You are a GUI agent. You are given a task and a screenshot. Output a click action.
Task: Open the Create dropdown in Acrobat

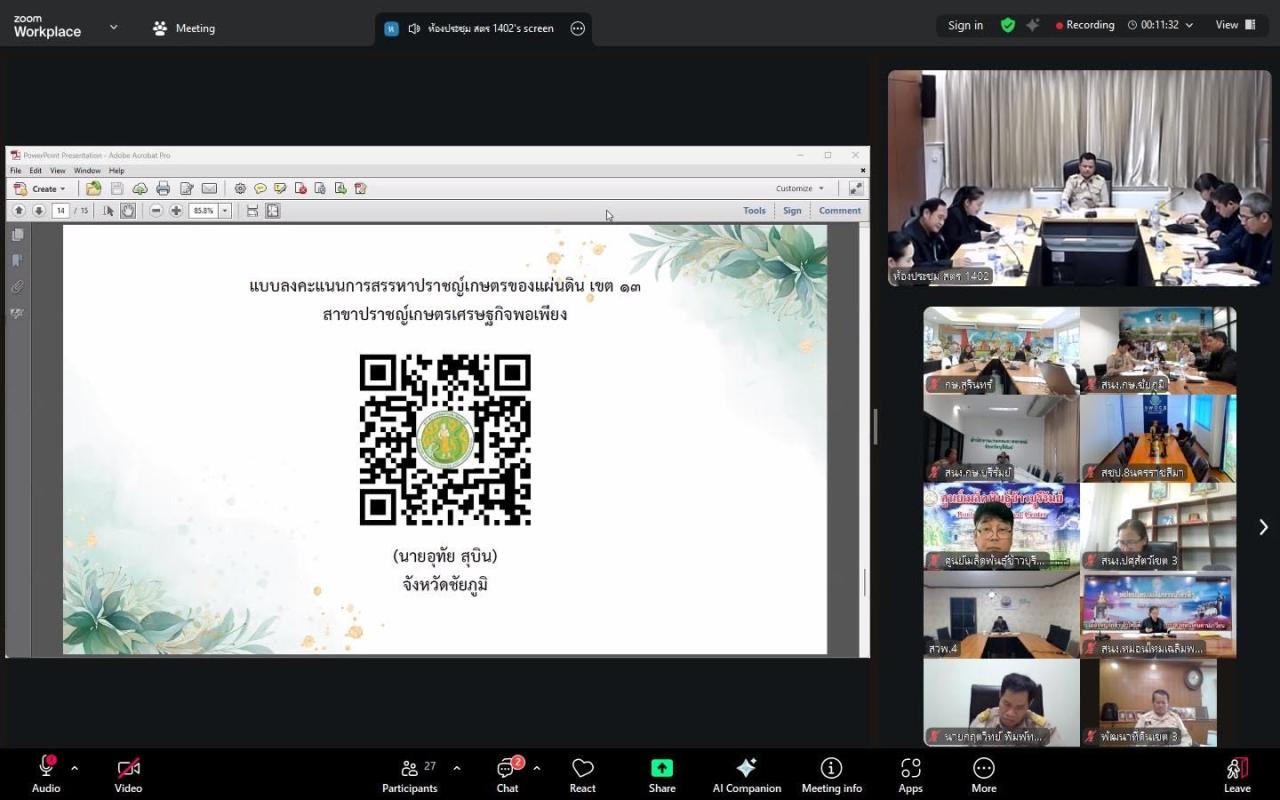(x=39, y=188)
